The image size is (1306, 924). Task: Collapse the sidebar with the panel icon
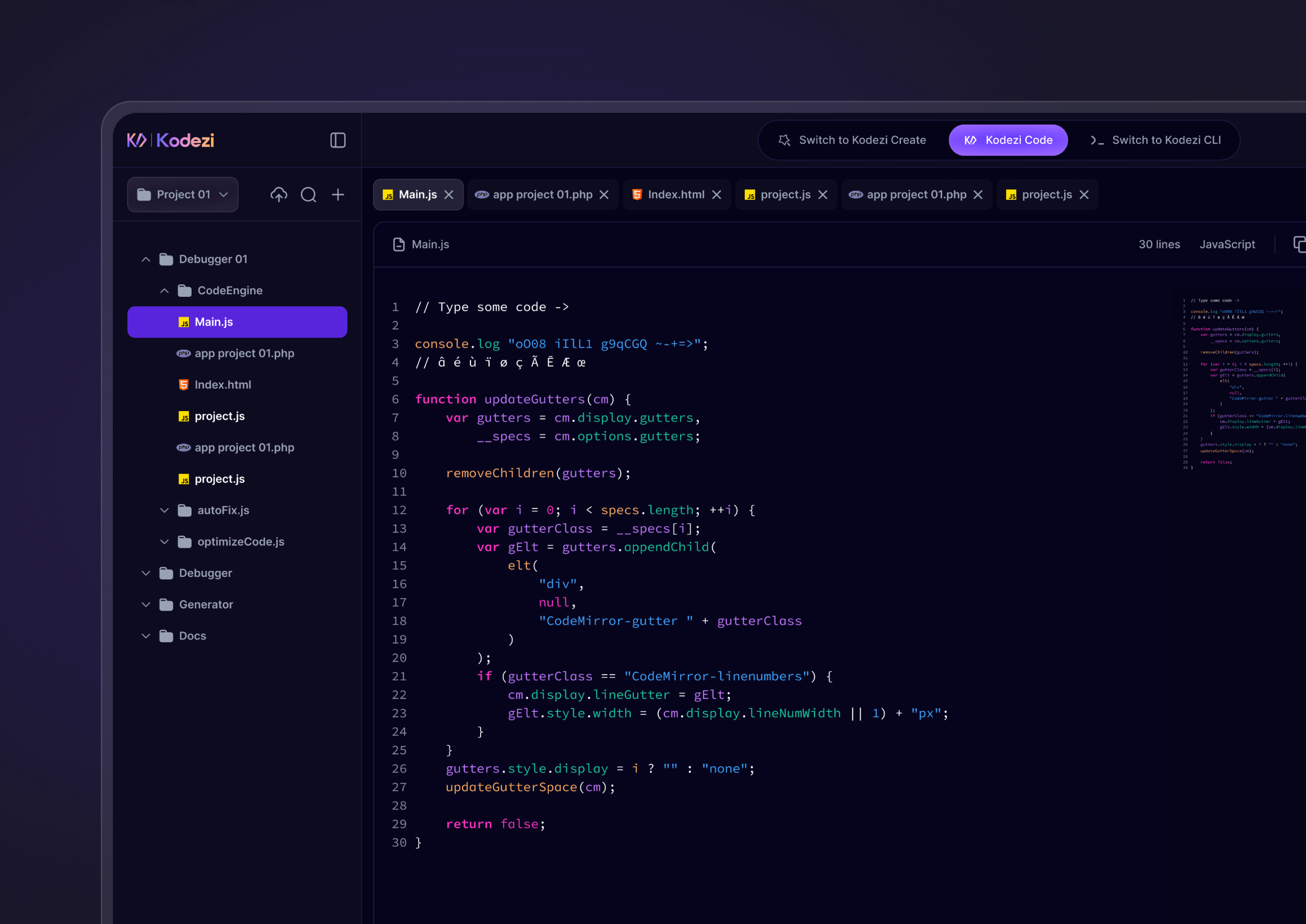click(x=337, y=140)
